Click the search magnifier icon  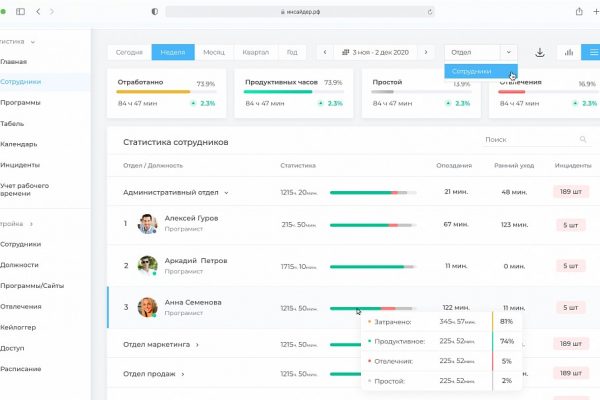point(583,139)
